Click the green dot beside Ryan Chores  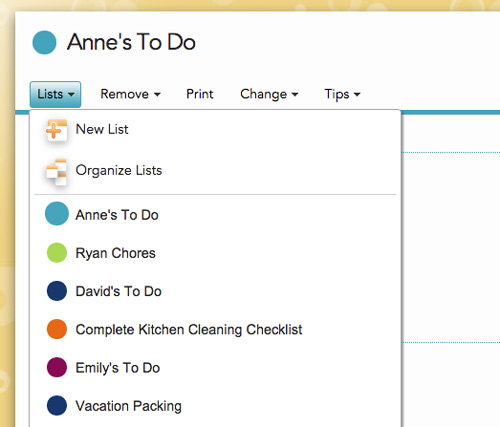(x=57, y=253)
